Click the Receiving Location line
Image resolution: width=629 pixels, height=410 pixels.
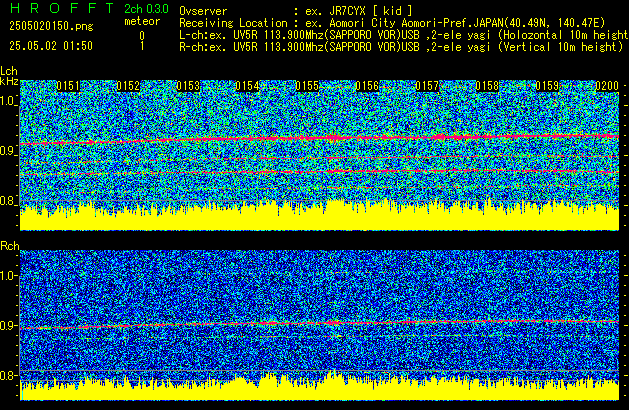[392, 23]
